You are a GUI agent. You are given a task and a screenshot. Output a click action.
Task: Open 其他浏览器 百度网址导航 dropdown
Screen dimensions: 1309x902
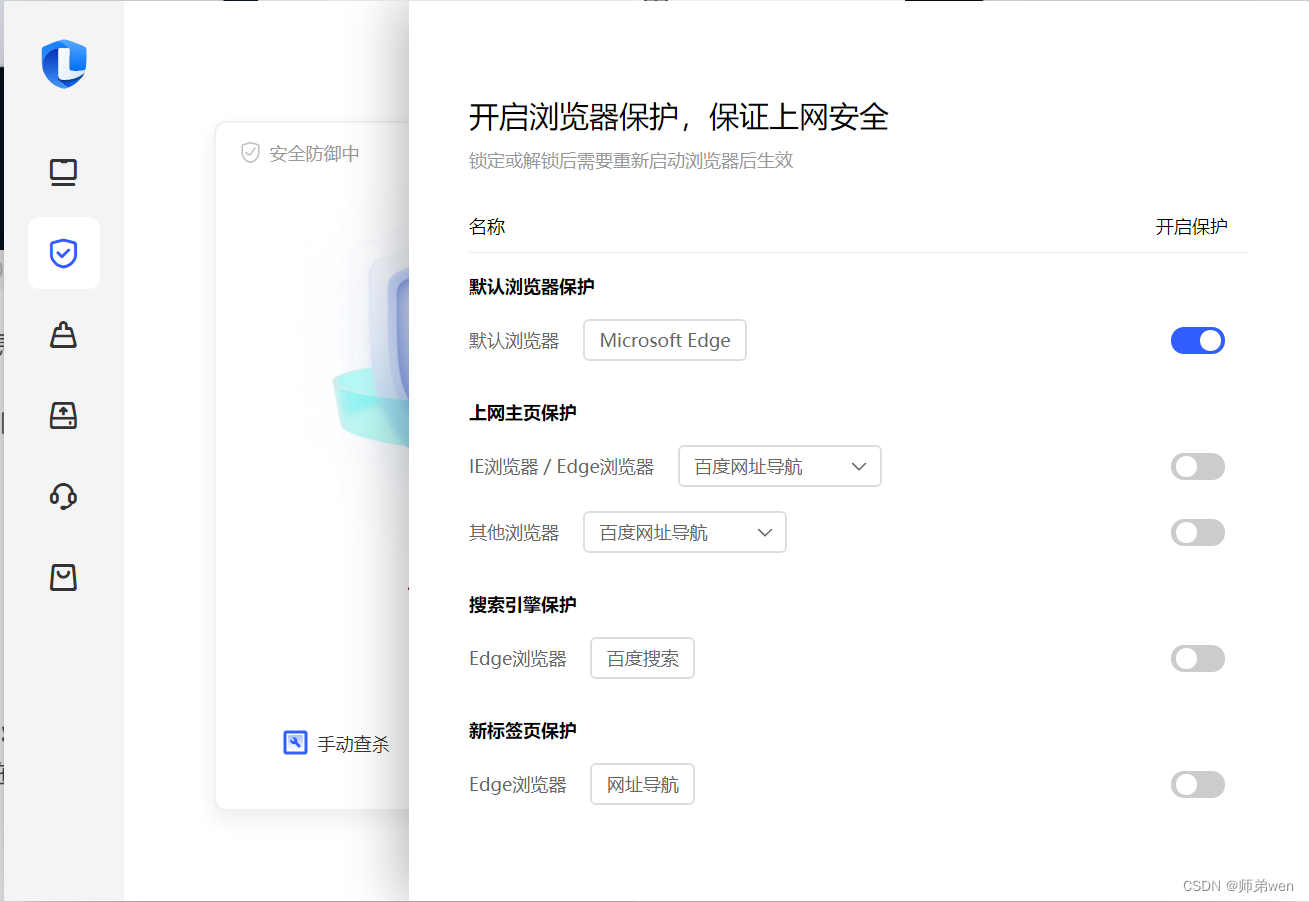pyautogui.click(x=685, y=532)
